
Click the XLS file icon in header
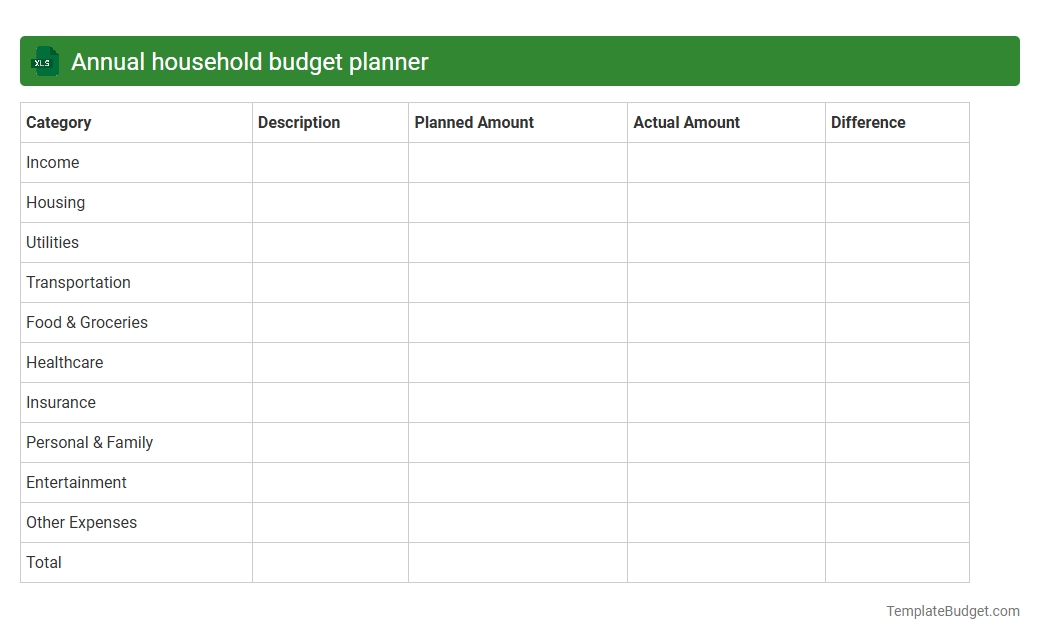pyautogui.click(x=44, y=61)
